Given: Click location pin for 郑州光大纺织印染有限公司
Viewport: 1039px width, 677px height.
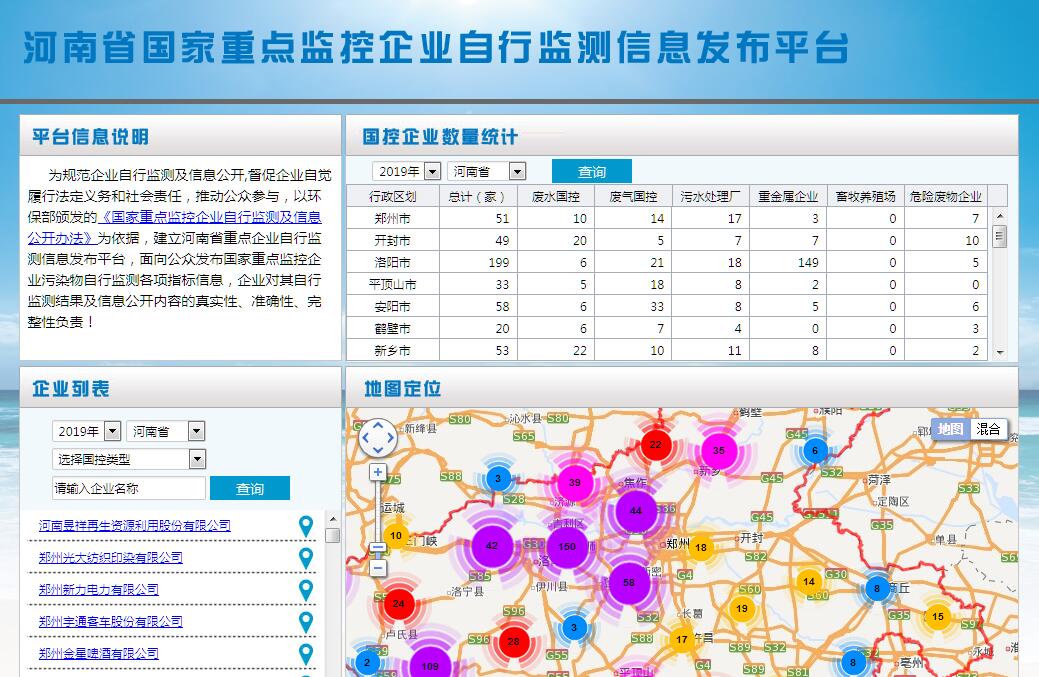Looking at the screenshot, I should coord(306,558).
